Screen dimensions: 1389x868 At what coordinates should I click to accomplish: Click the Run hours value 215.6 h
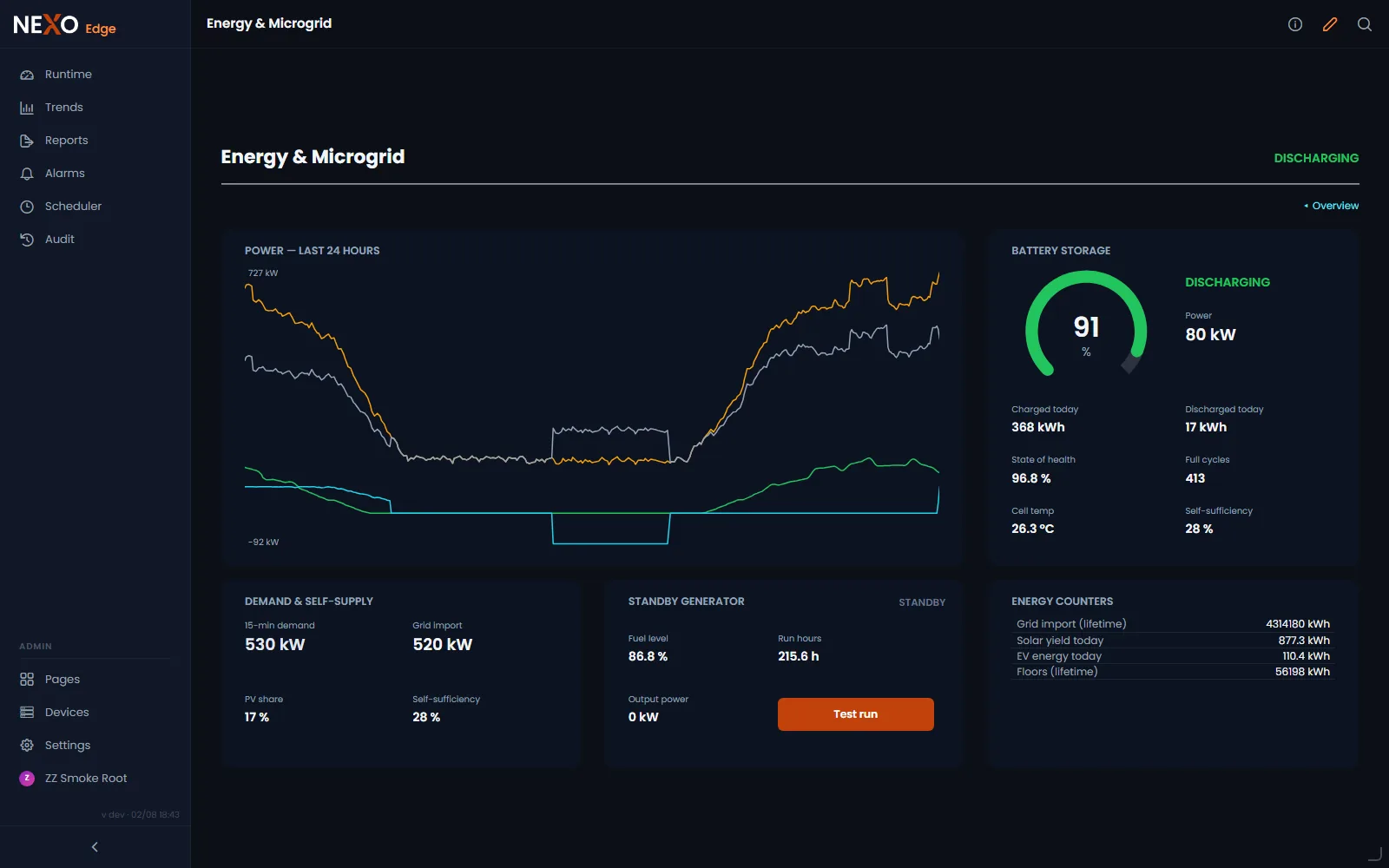(799, 656)
